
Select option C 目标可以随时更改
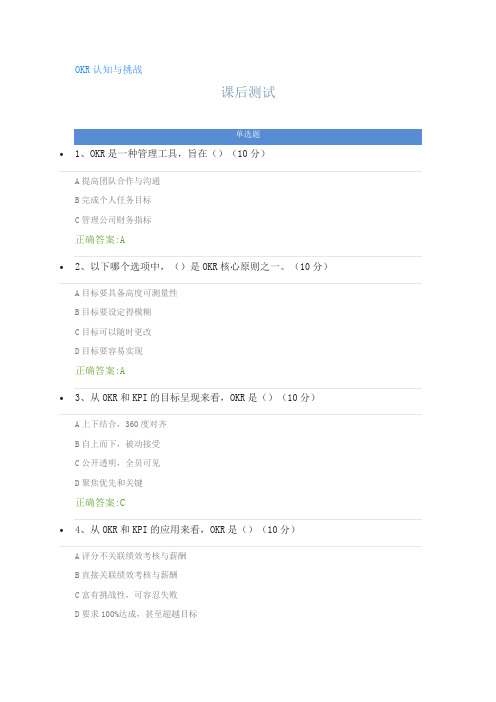[113, 332]
